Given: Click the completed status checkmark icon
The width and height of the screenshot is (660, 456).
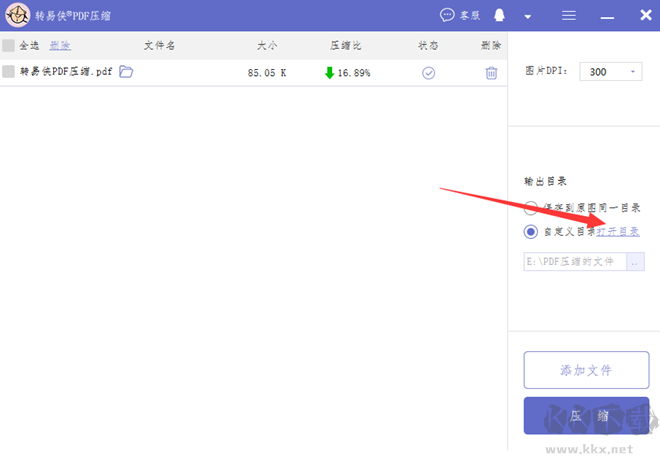Looking at the screenshot, I should 429,73.
